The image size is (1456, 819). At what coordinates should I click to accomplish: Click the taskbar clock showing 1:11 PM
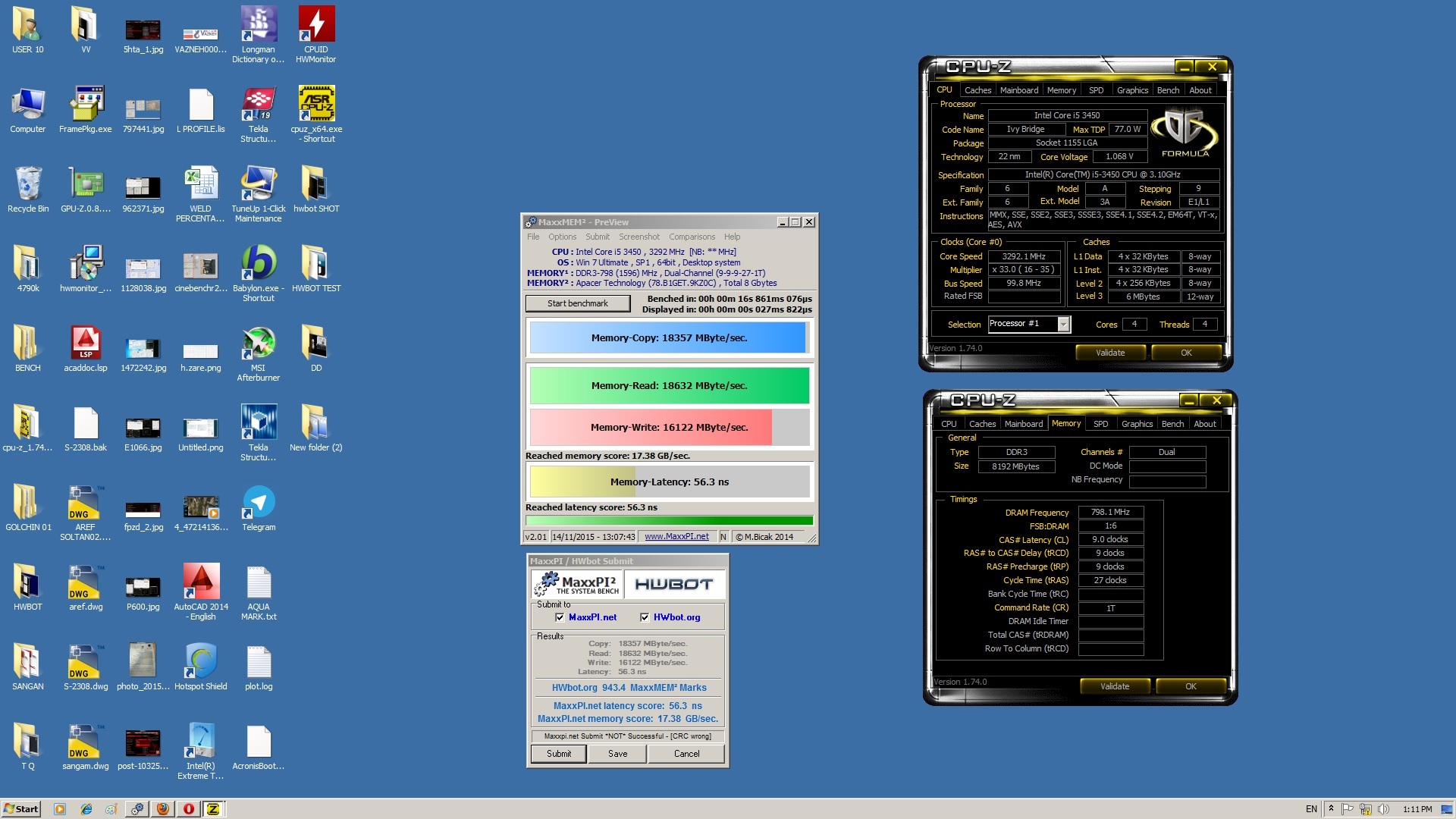(x=1417, y=809)
